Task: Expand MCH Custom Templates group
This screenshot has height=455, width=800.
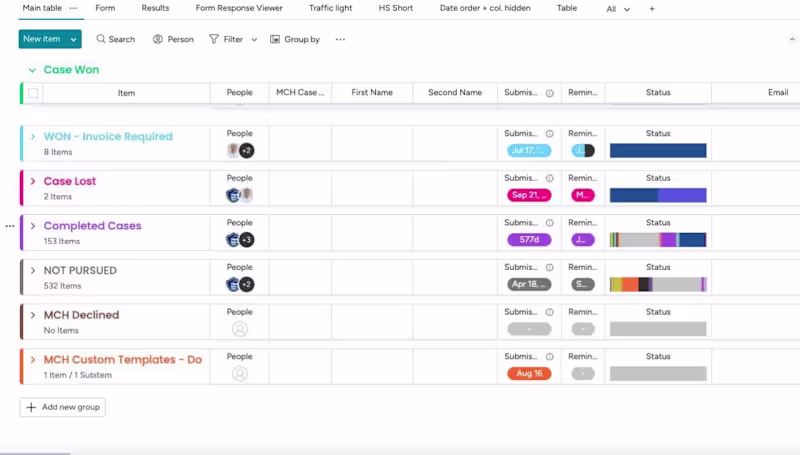Action: point(33,360)
